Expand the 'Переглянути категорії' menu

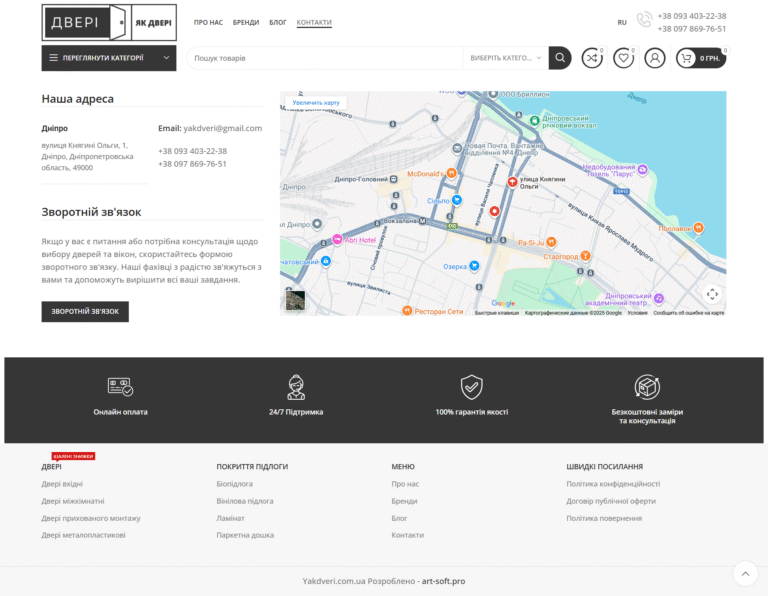[x=109, y=58]
